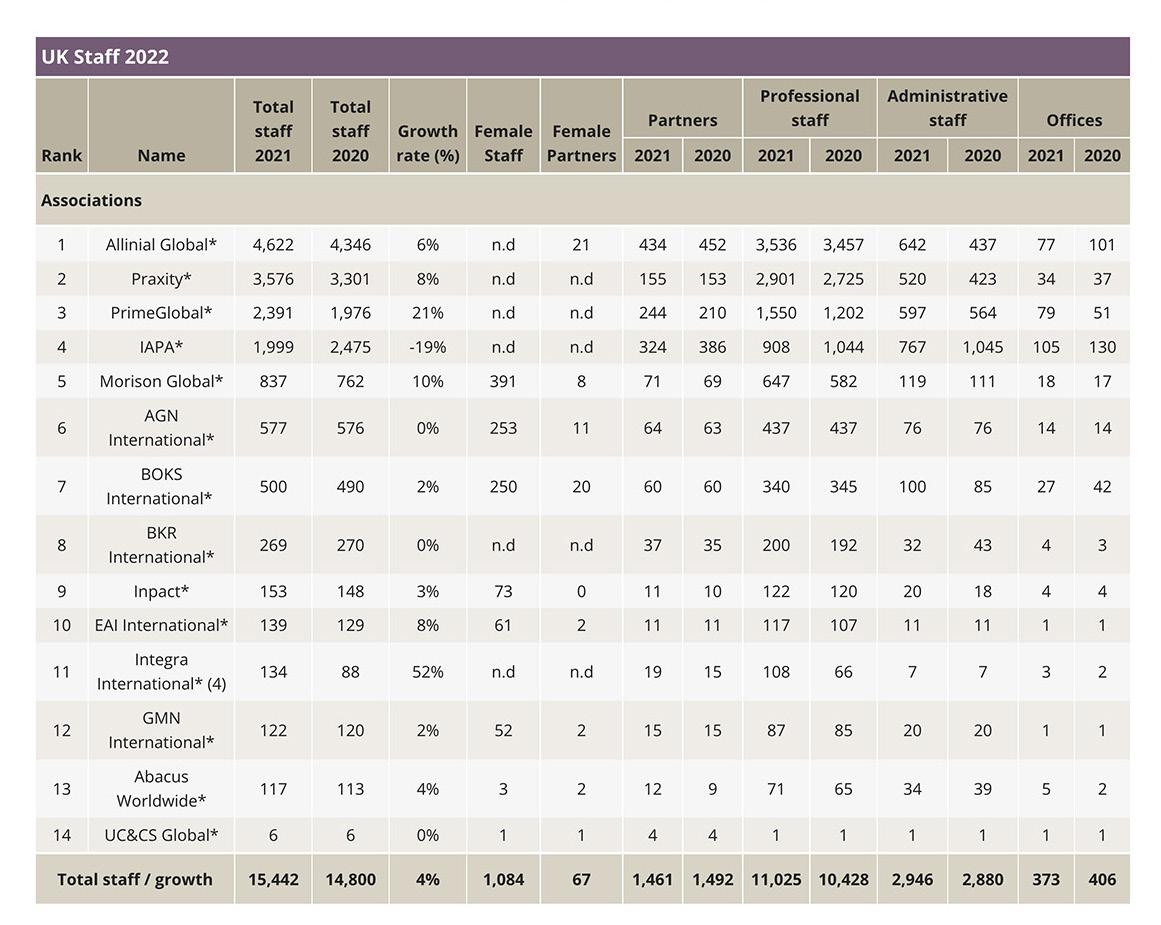Viewport: 1161px width, 925px height.
Task: Click AGN International's 253 female staff value
Action: [x=503, y=427]
